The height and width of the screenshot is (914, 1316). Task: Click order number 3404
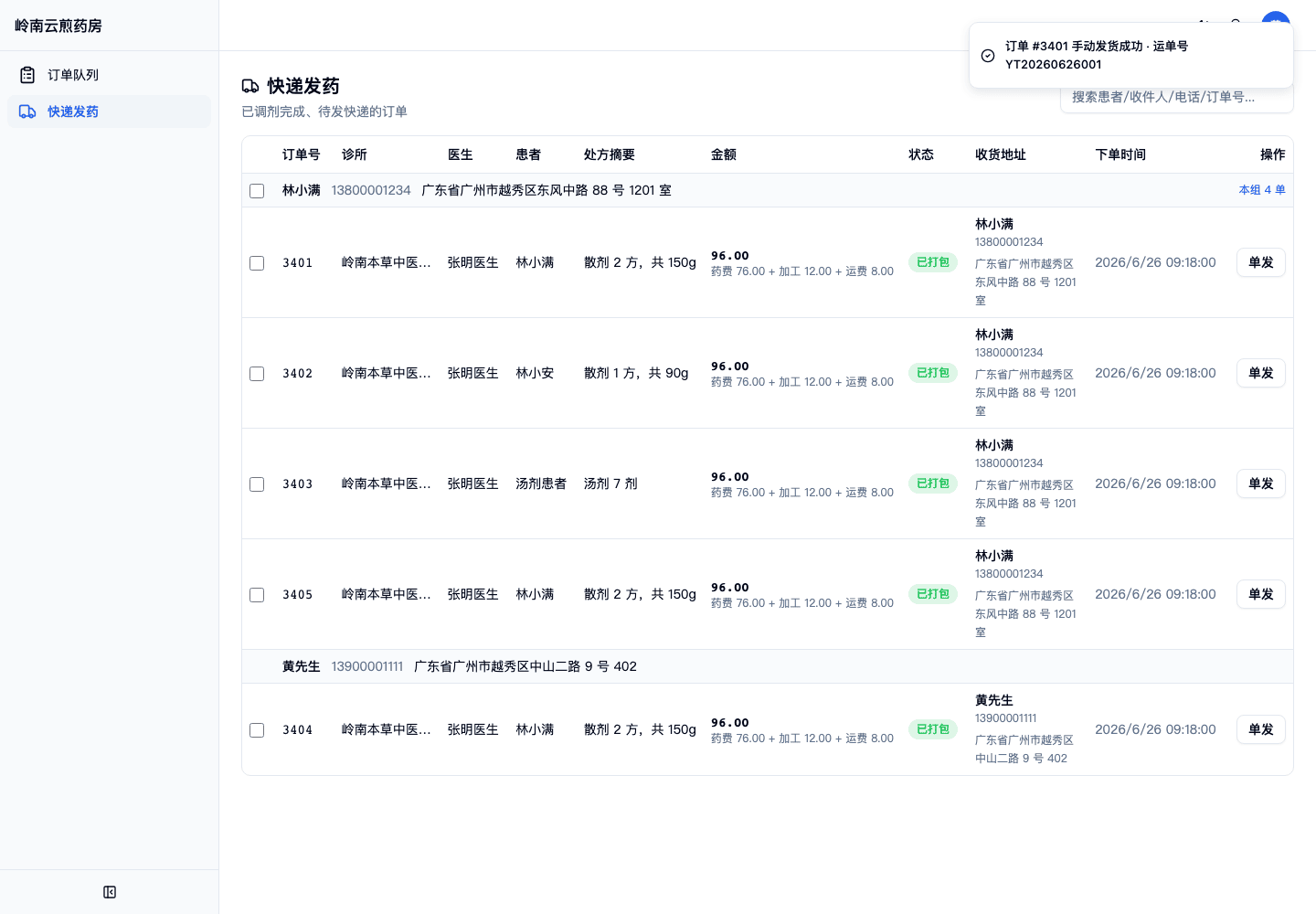point(298,730)
